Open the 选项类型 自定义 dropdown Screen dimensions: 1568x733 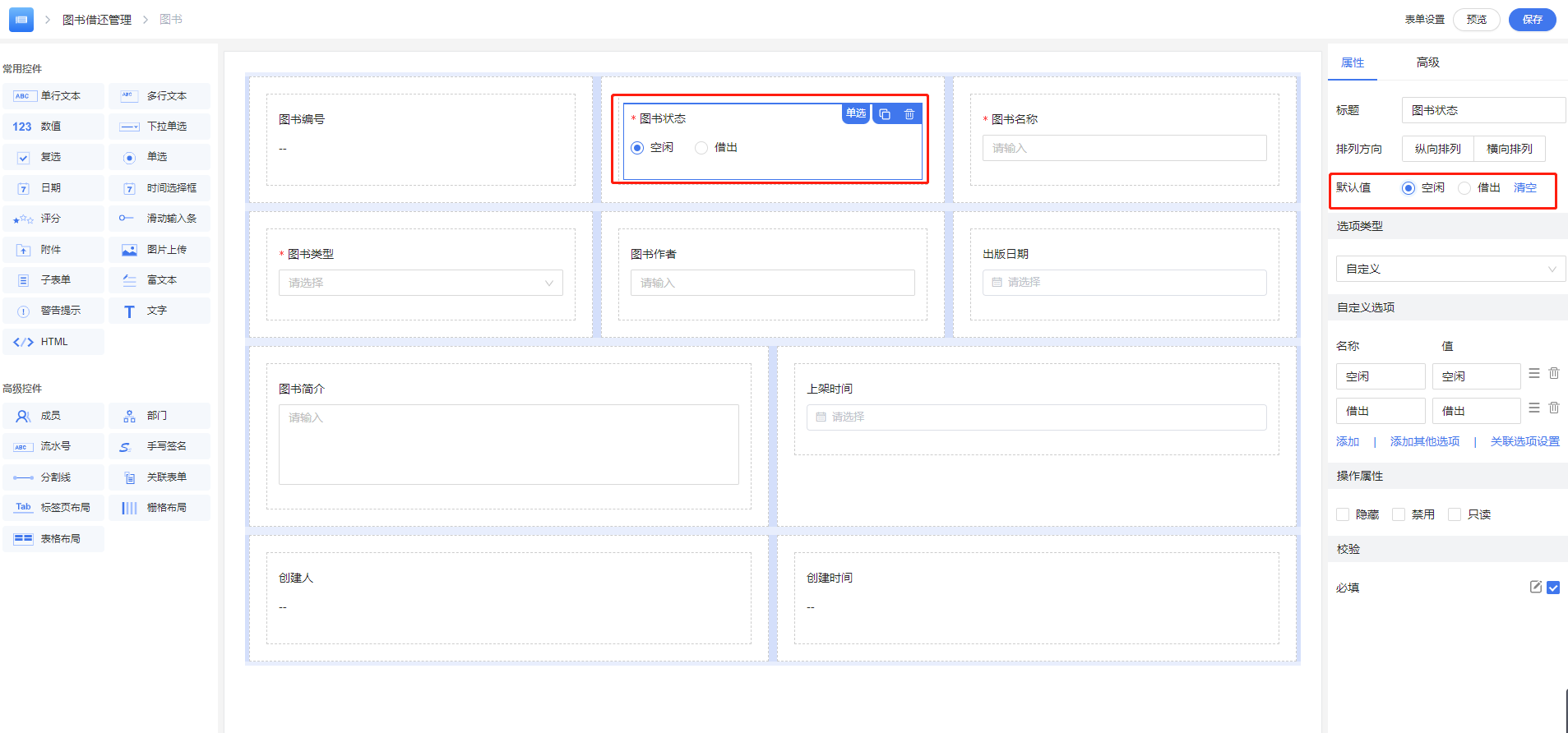point(1451,269)
